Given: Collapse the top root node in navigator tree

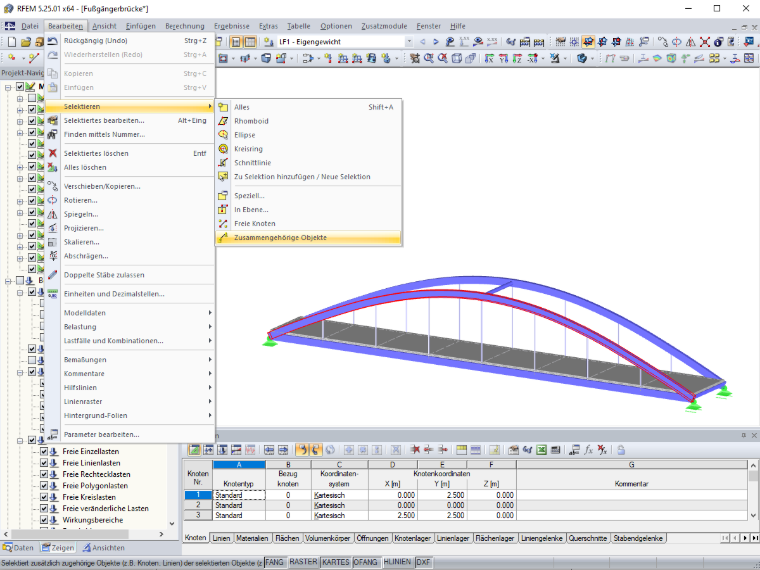Looking at the screenshot, I should pyautogui.click(x=8, y=87).
